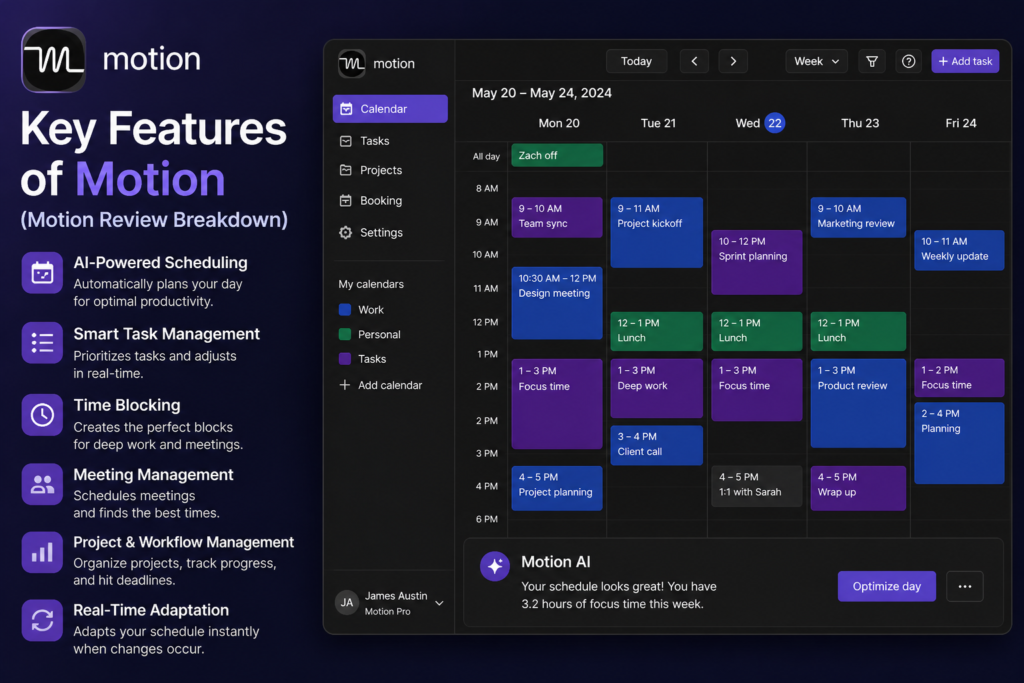Open Wednesday's Lunch event
1024x683 pixels.
[x=756, y=331]
